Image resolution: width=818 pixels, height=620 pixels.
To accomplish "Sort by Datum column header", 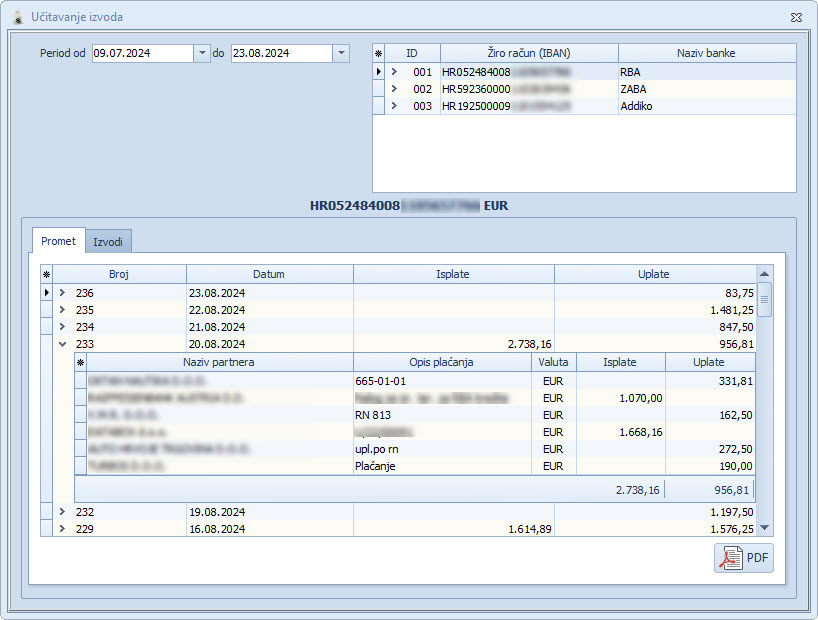I will point(269,274).
